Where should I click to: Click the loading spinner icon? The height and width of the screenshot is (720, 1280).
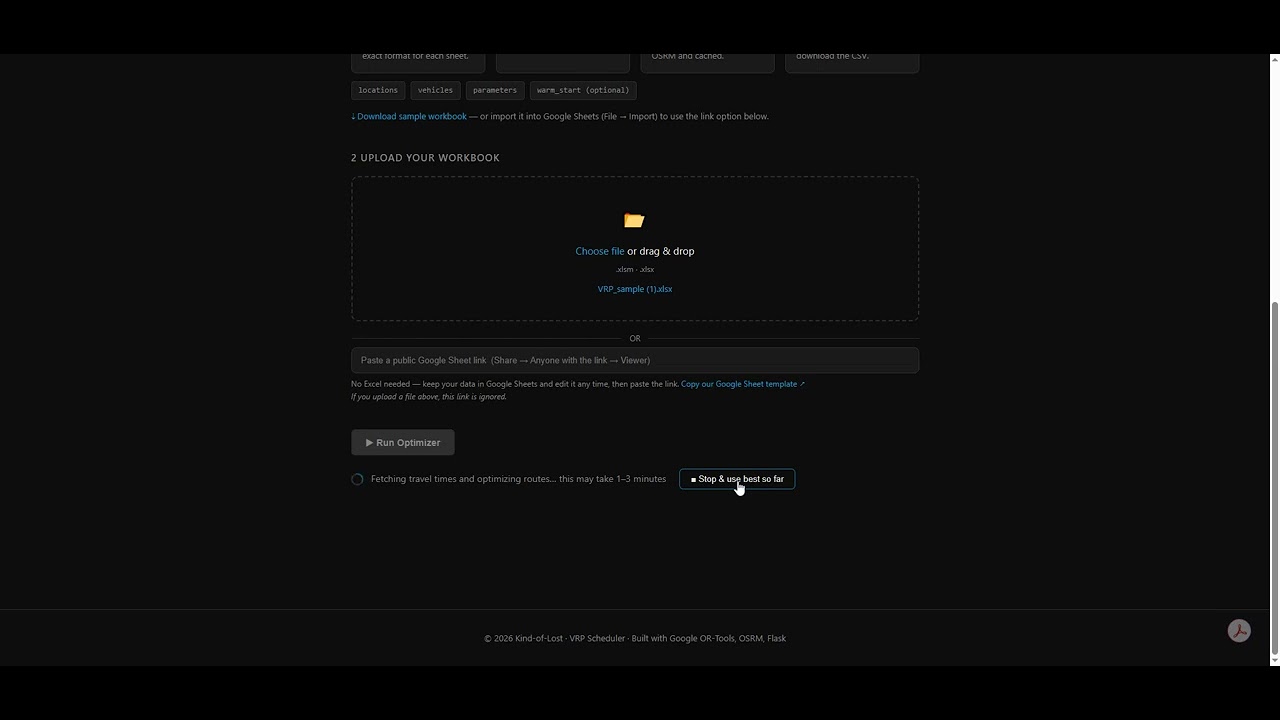pyautogui.click(x=357, y=479)
